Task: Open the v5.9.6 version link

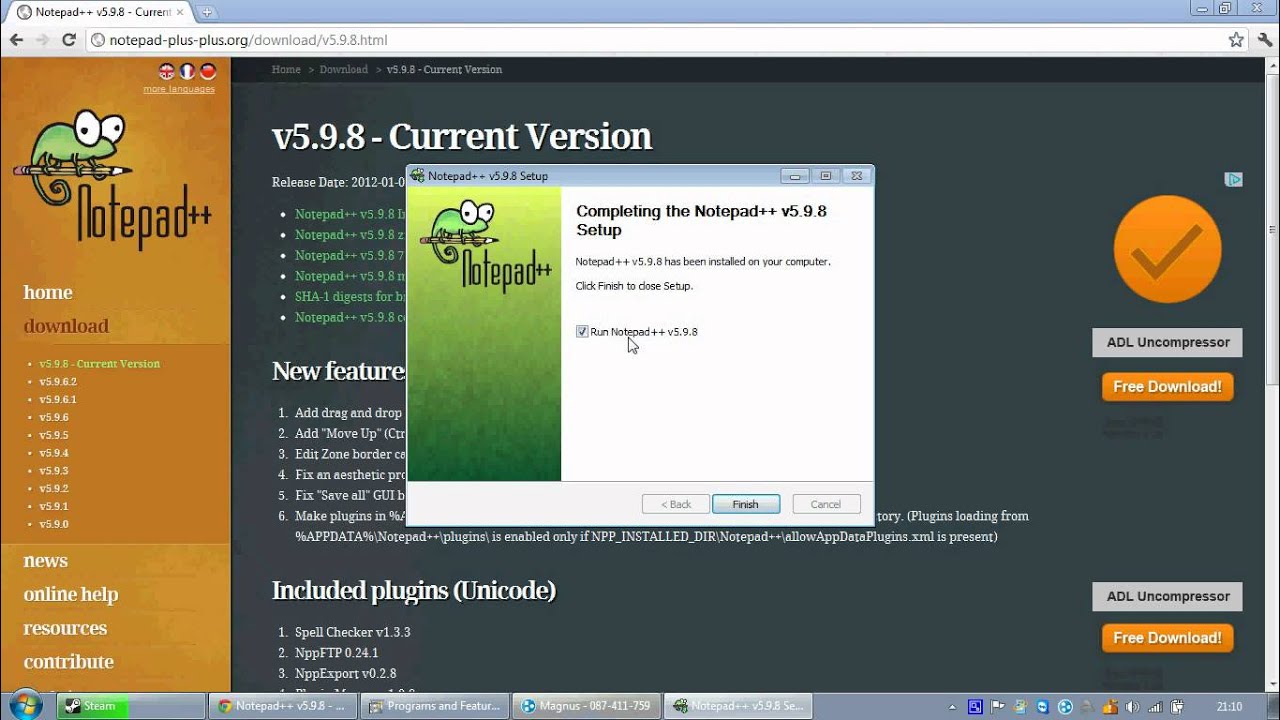Action: click(54, 418)
